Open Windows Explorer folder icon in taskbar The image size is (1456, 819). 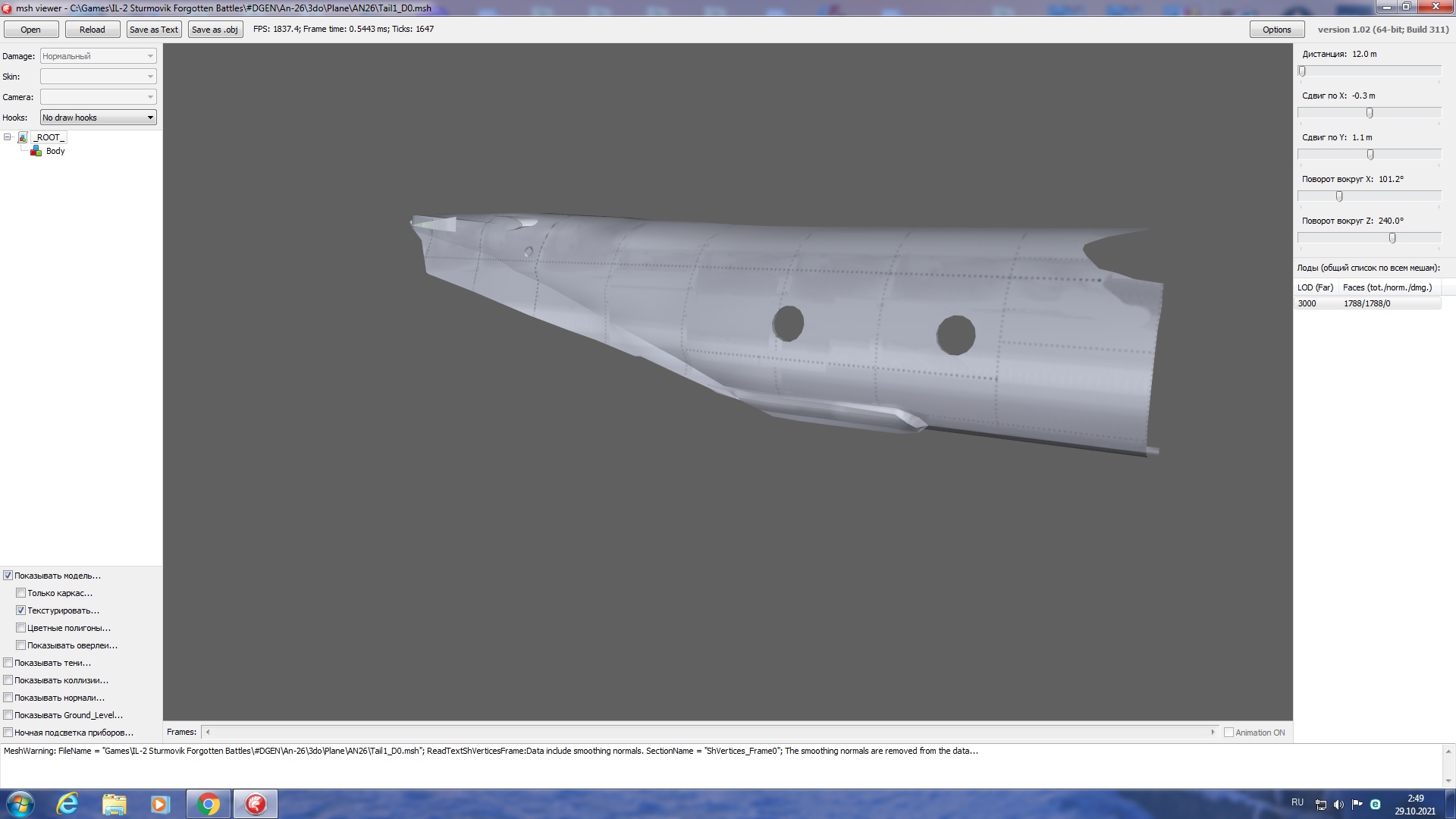pyautogui.click(x=115, y=804)
